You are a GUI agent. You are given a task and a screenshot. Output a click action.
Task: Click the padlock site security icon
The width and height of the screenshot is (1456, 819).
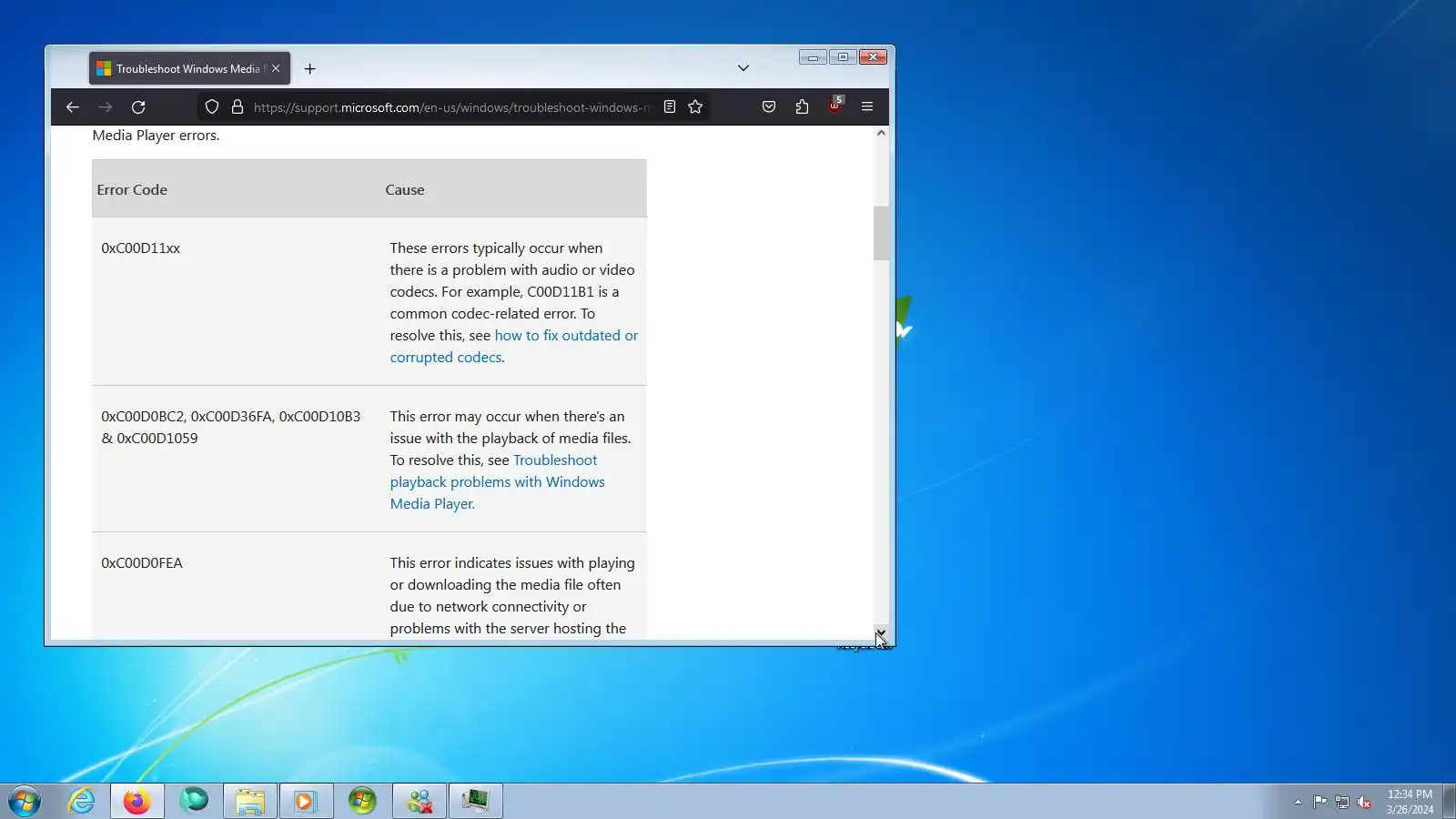(x=238, y=107)
